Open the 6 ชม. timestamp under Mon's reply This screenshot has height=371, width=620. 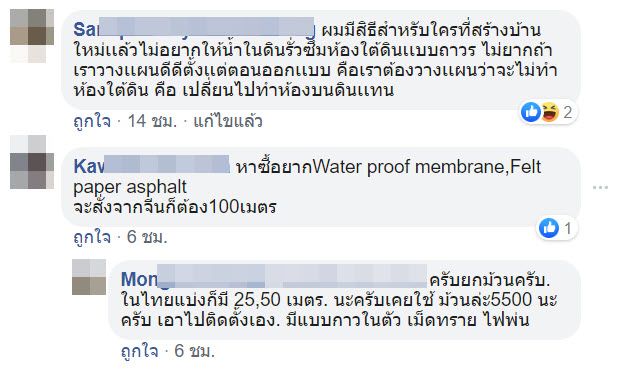click(195, 351)
